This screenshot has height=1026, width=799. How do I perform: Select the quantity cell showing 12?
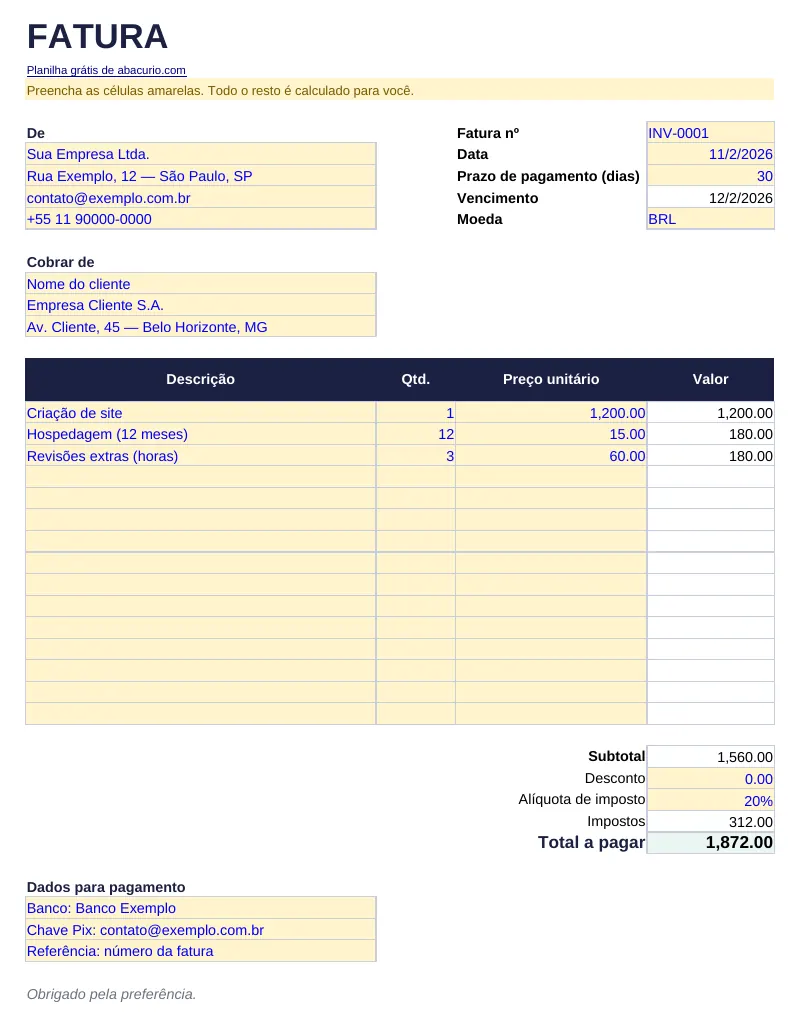(416, 434)
